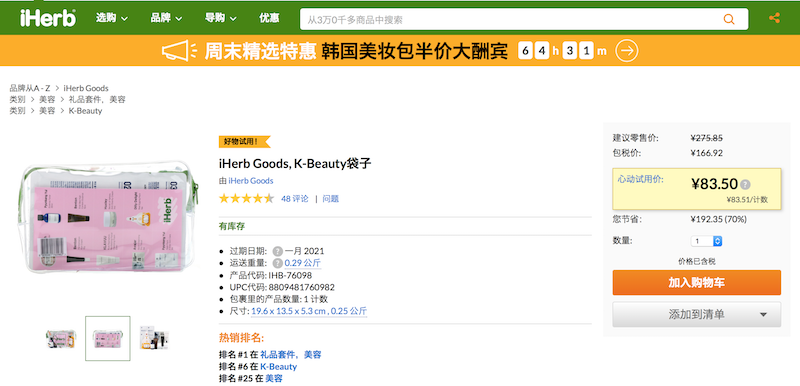The image size is (800, 386).
Task: Click the UPC代码: 8809481760982 text
Action: pos(282,287)
